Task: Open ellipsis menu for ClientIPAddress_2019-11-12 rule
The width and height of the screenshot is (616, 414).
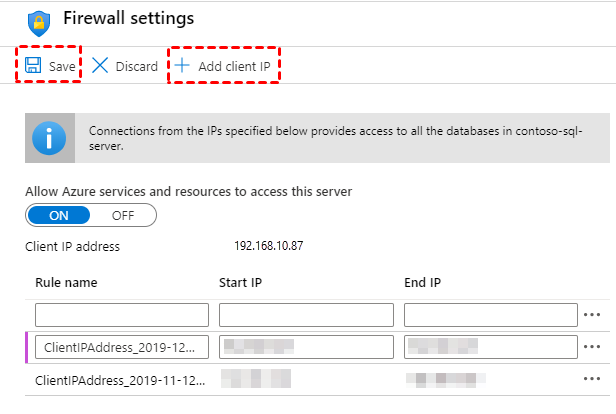Action: tap(594, 380)
